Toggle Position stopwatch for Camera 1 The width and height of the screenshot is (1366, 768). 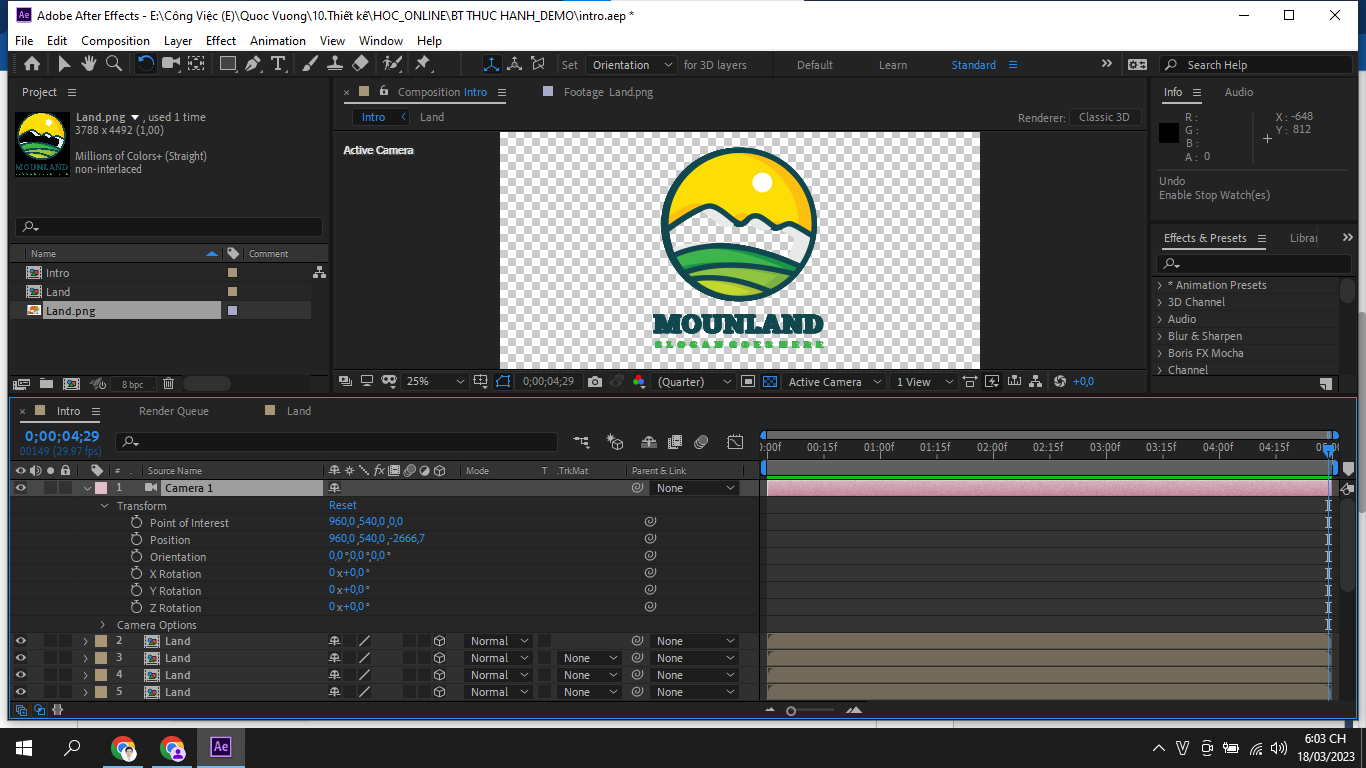[x=136, y=540]
